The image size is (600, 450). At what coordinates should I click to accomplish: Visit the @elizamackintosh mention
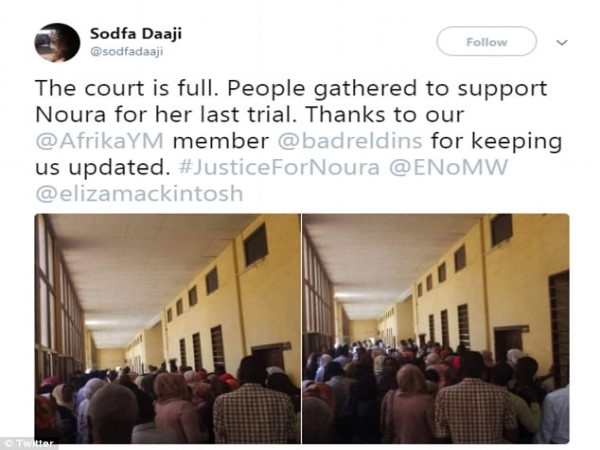[140, 194]
